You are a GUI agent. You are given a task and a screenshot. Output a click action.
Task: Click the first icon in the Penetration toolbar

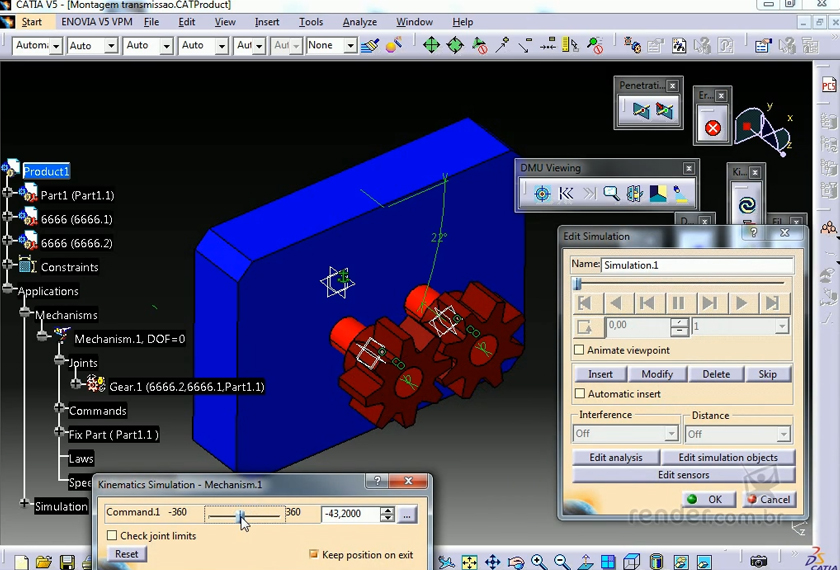[641, 112]
